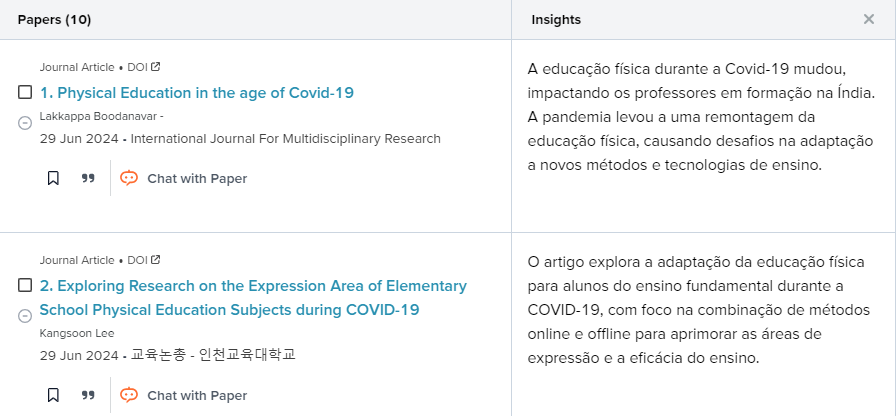Bookmark the Physical Education in Covid-19 paper
The height and width of the screenshot is (416, 896).
pos(53,178)
